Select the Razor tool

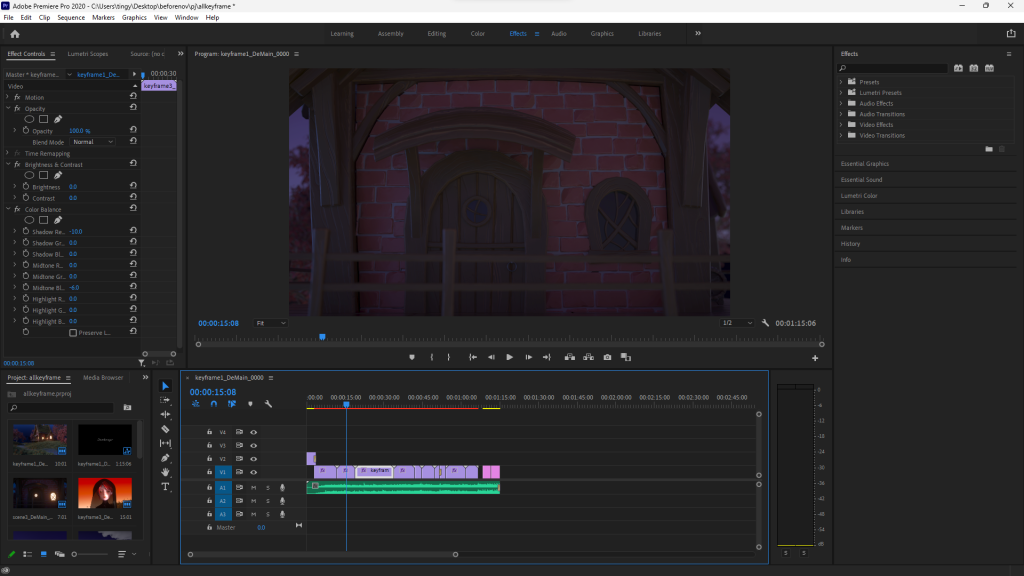click(x=165, y=429)
